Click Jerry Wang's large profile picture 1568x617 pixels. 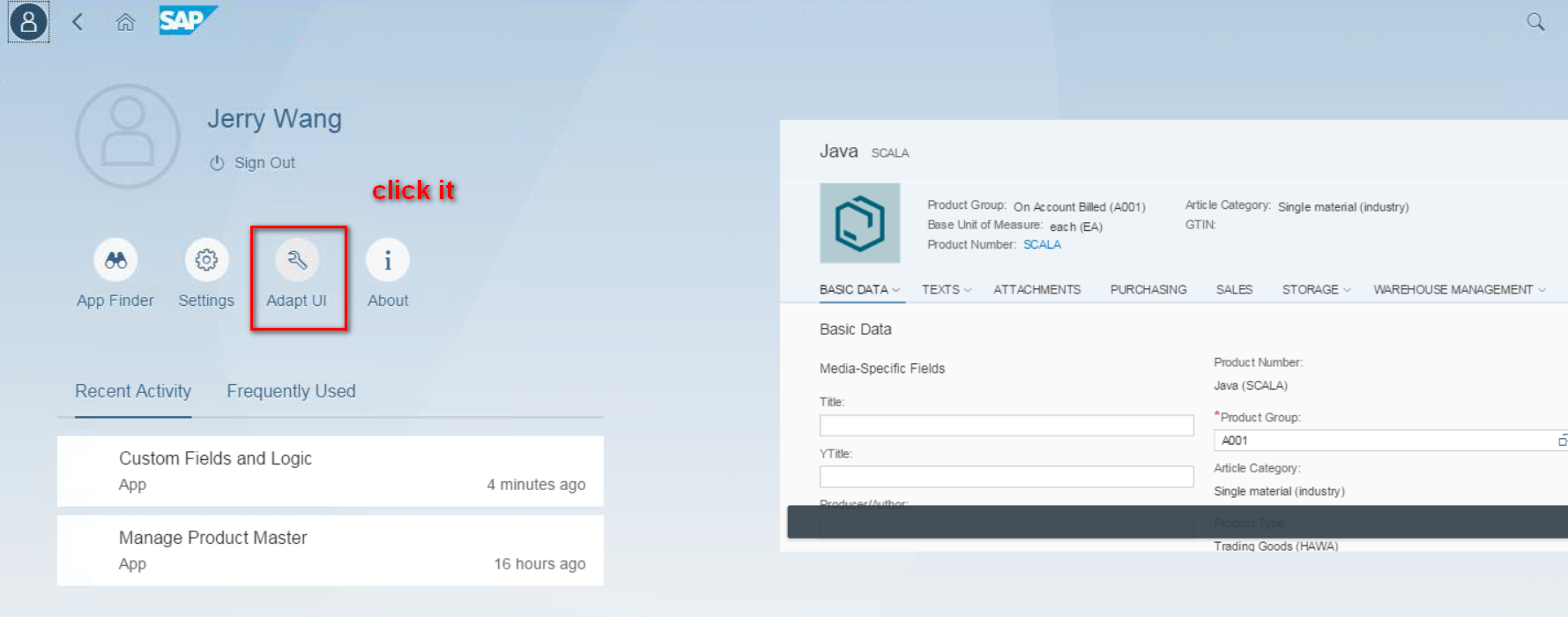click(128, 137)
